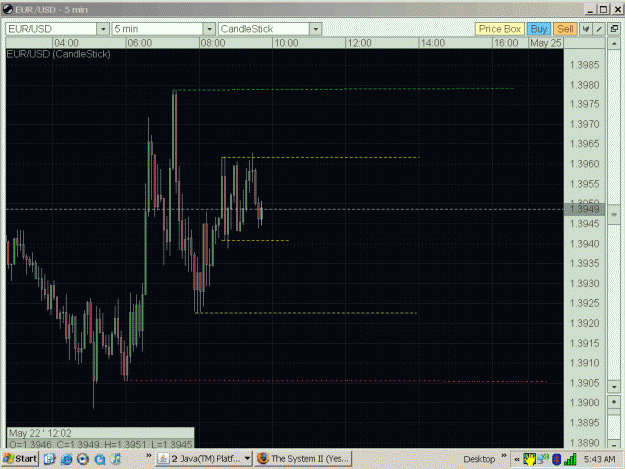The width and height of the screenshot is (625, 469).
Task: Click the upper yellow dashed line near 1.3960
Action: [320, 157]
